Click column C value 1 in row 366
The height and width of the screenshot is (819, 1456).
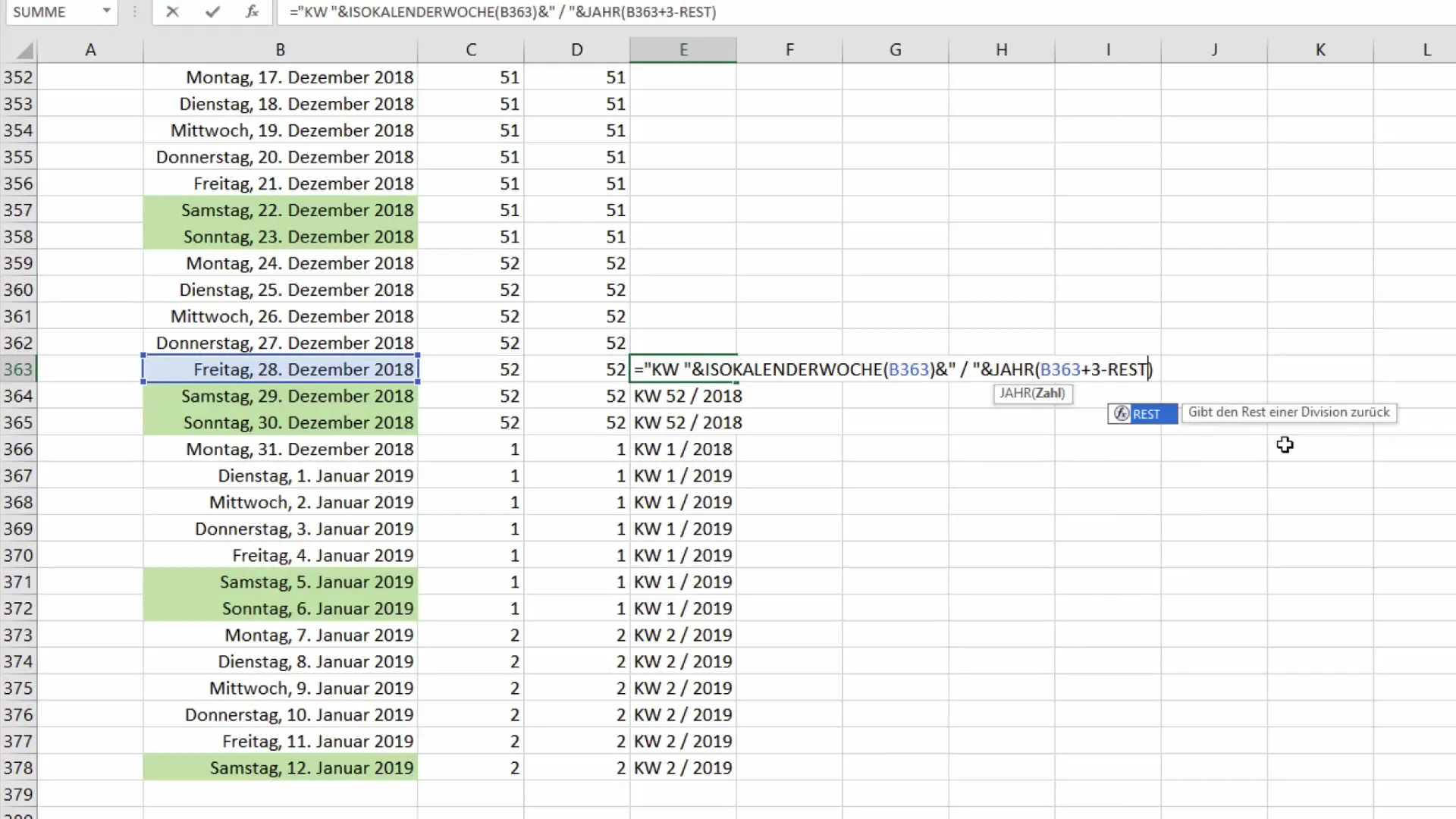click(514, 449)
